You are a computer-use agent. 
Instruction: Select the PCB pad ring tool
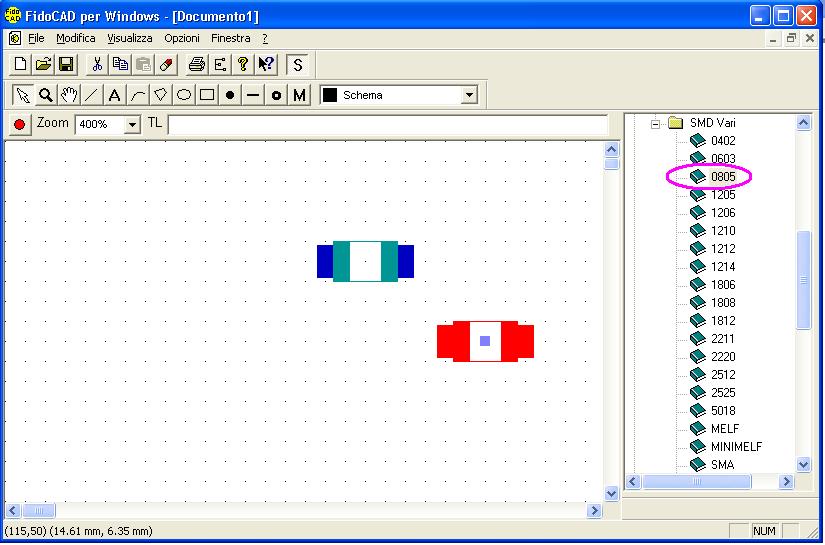276,95
